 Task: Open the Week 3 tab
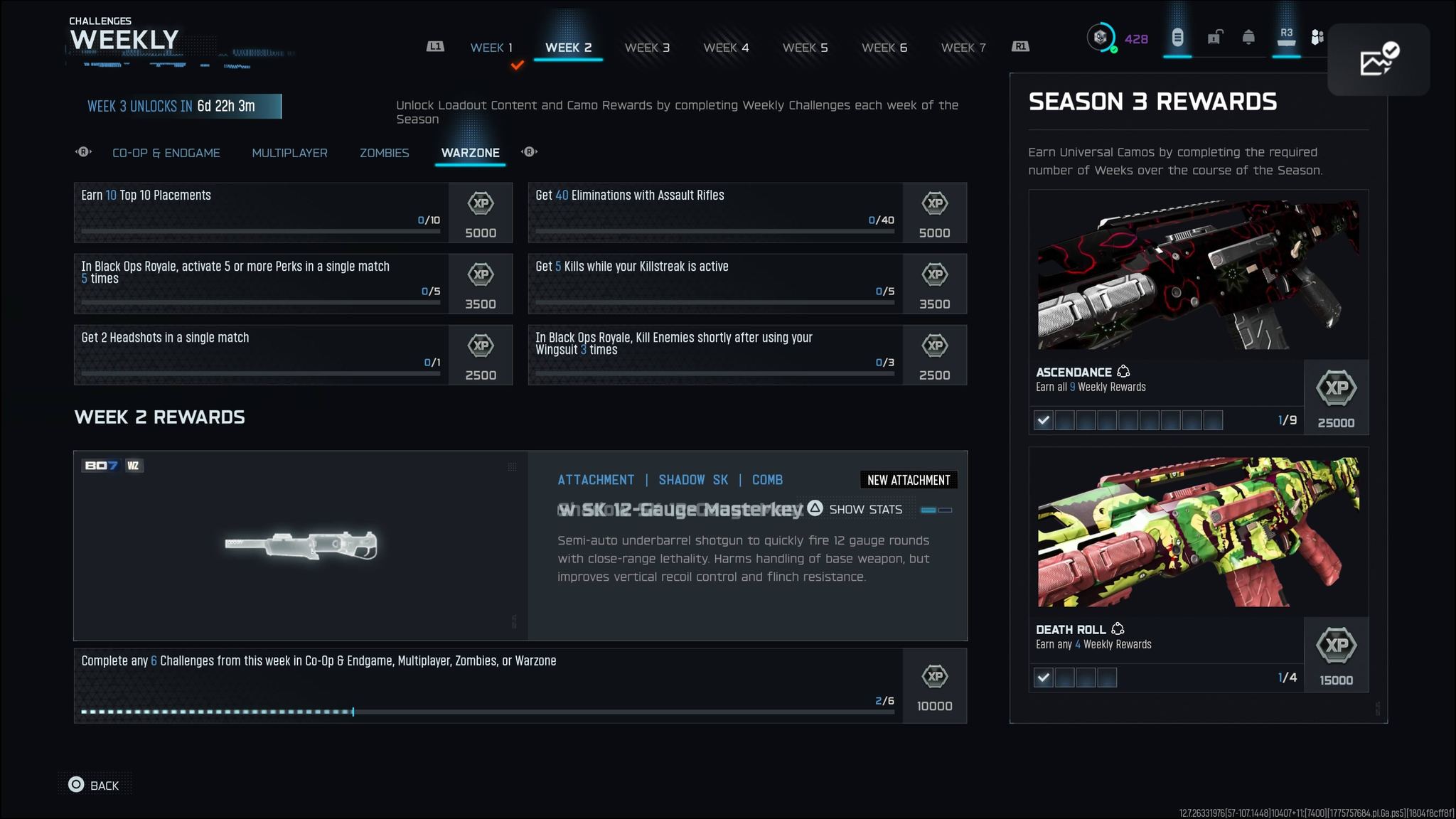coord(647,48)
